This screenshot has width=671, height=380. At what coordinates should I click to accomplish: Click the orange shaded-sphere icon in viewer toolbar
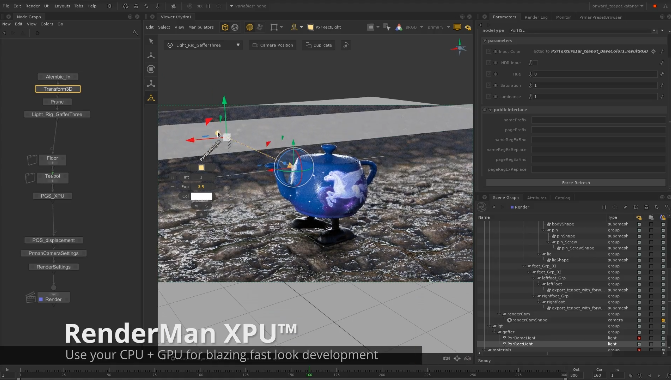[249, 27]
